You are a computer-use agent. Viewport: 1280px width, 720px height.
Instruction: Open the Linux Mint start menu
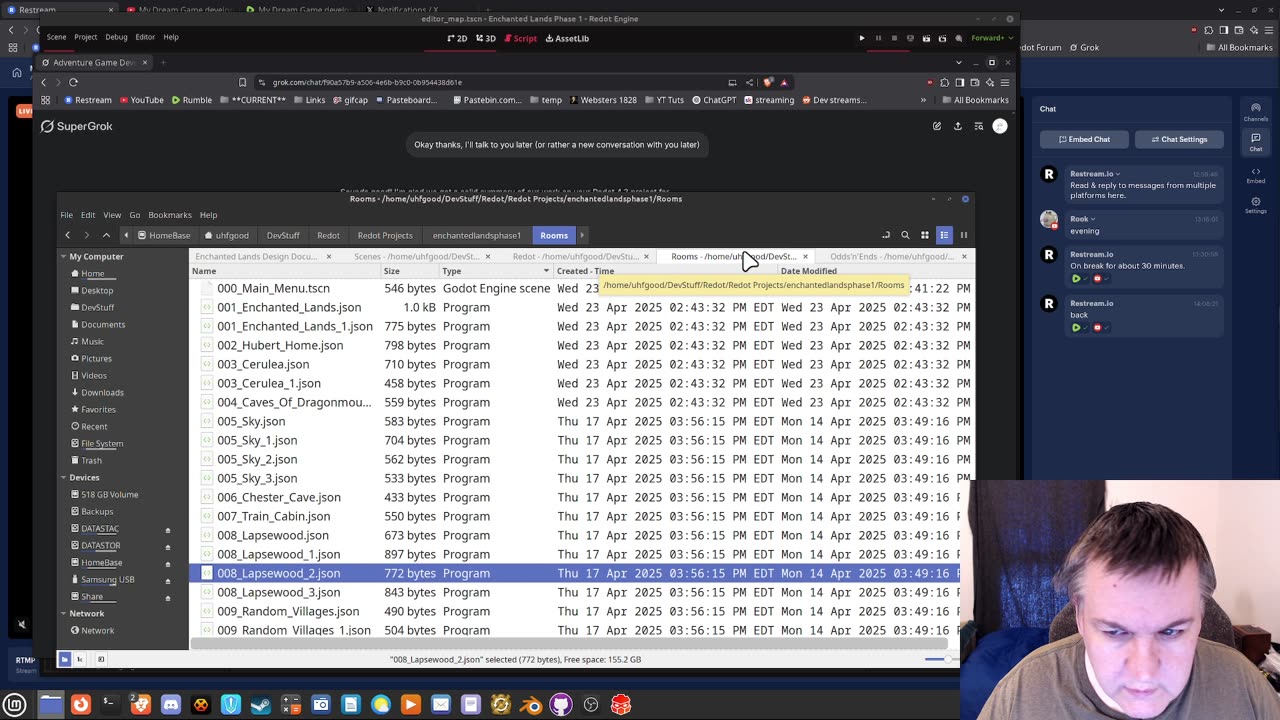click(x=15, y=705)
